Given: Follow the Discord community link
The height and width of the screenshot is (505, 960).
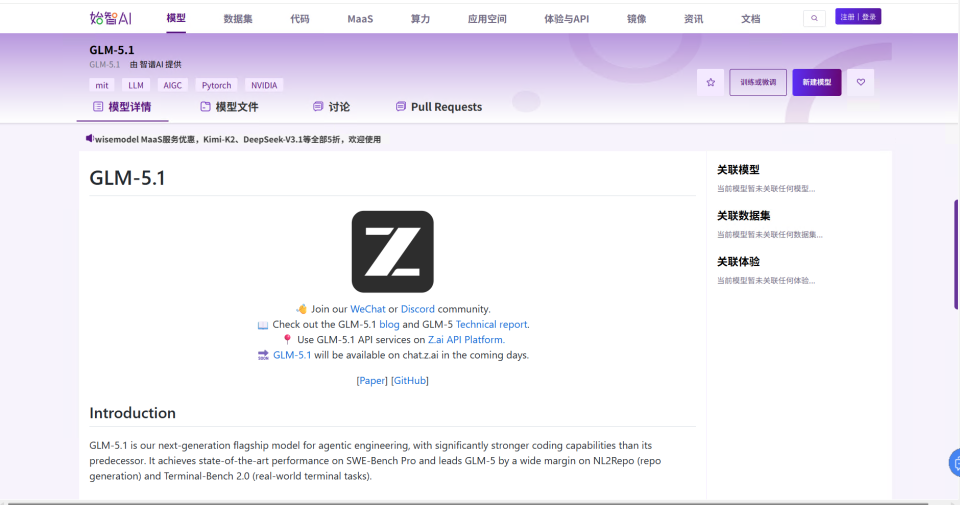Looking at the screenshot, I should [x=418, y=309].
